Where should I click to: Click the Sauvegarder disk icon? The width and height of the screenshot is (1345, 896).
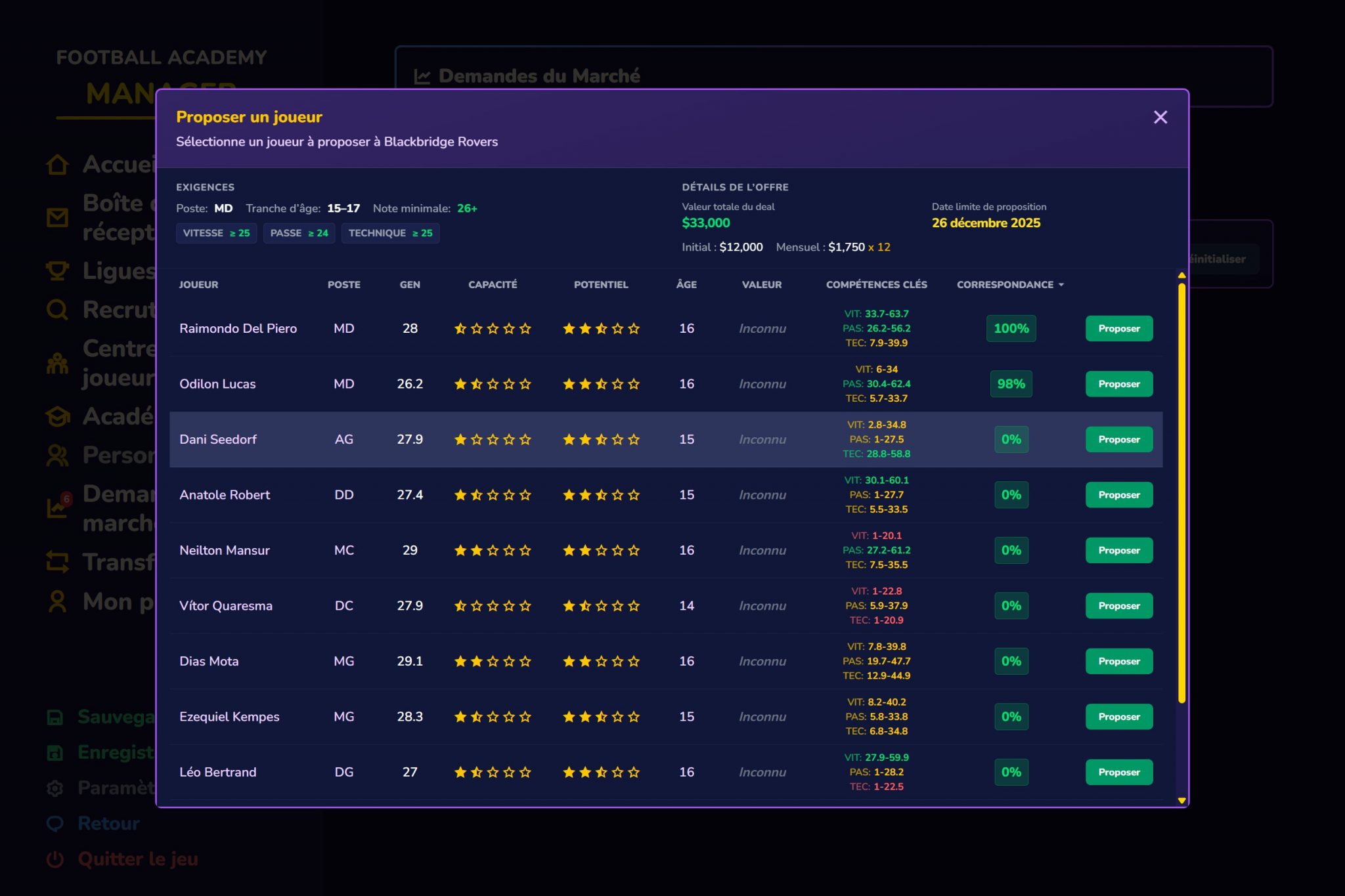pos(55,717)
